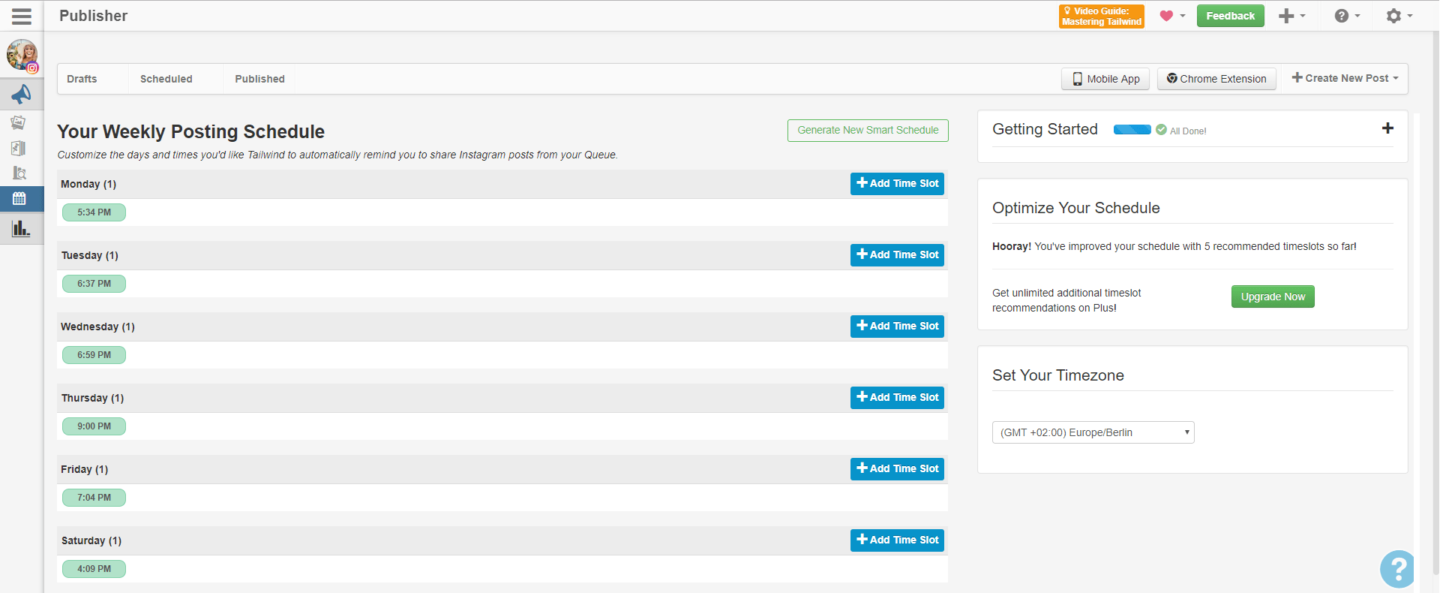Click the Mobile App button
The image size is (1440, 593).
click(x=1105, y=79)
